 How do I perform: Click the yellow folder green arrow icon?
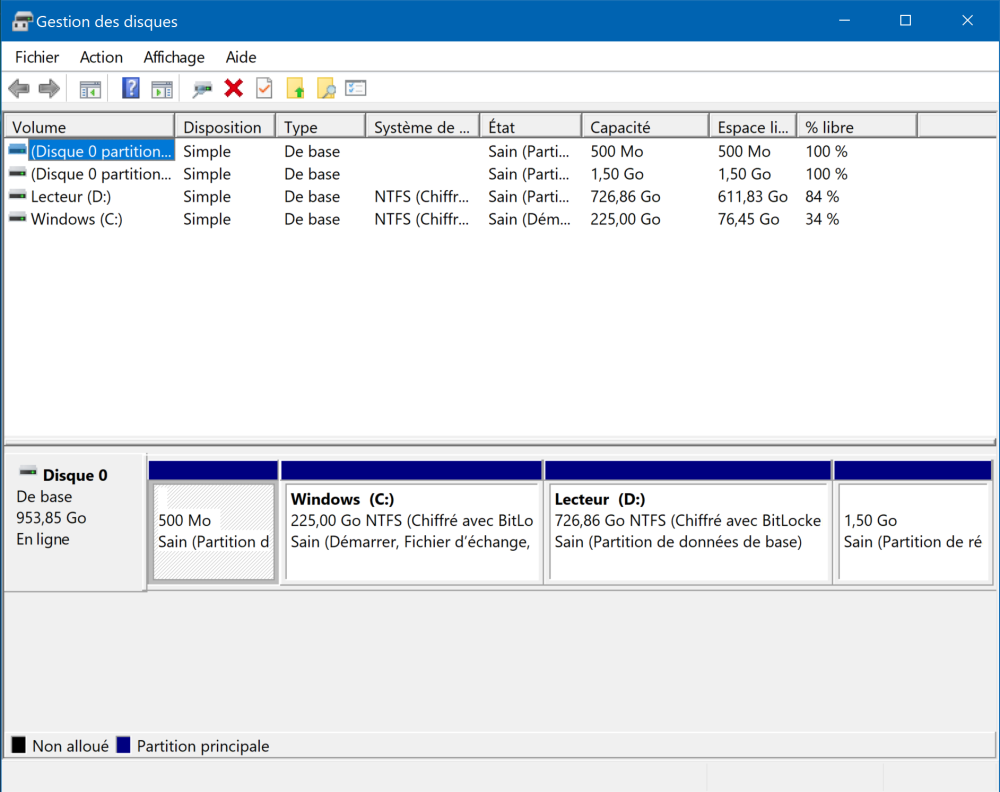tap(295, 89)
